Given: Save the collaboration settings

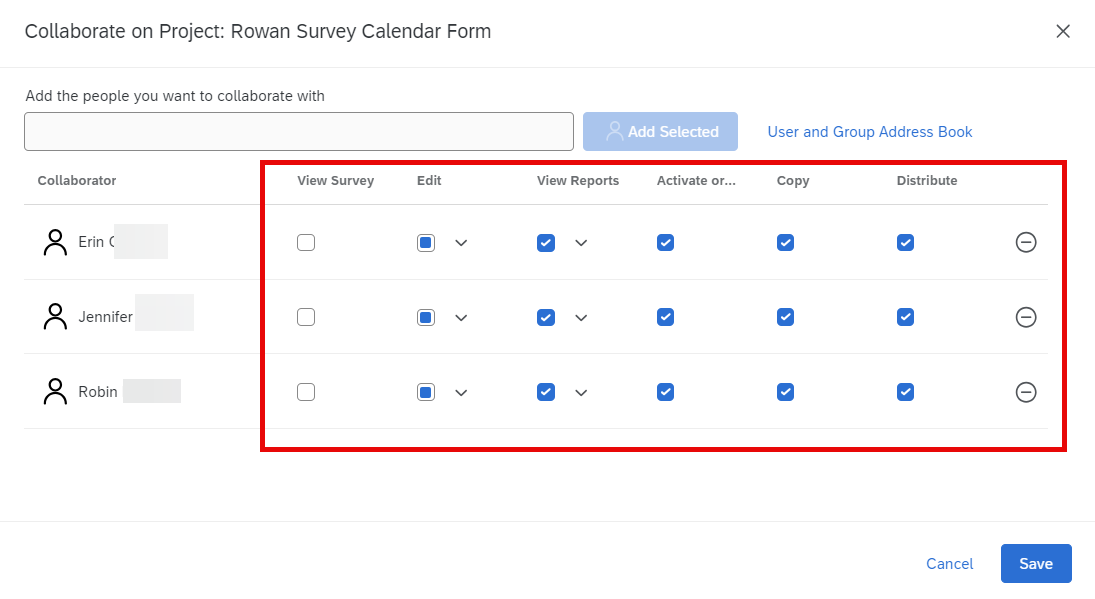Looking at the screenshot, I should tap(1035, 564).
